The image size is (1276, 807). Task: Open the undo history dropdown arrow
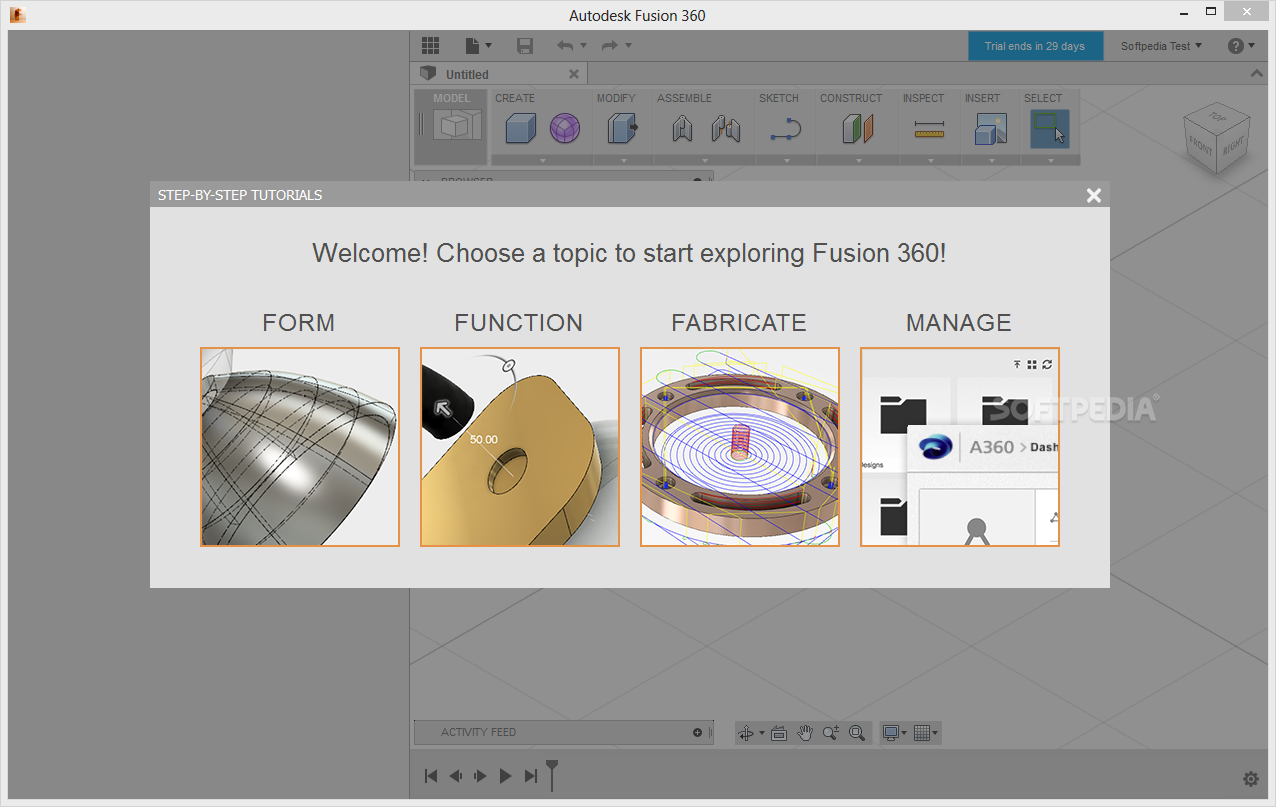tap(584, 46)
